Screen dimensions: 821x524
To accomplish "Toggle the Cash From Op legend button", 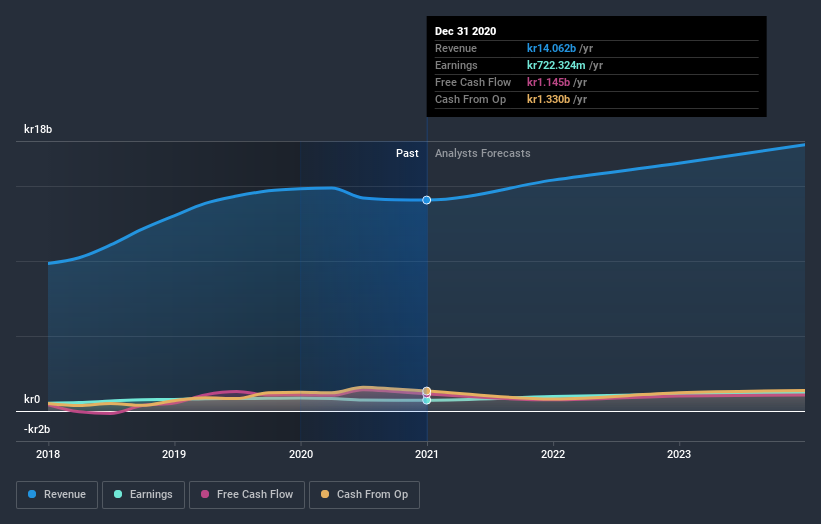I will pyautogui.click(x=364, y=495).
